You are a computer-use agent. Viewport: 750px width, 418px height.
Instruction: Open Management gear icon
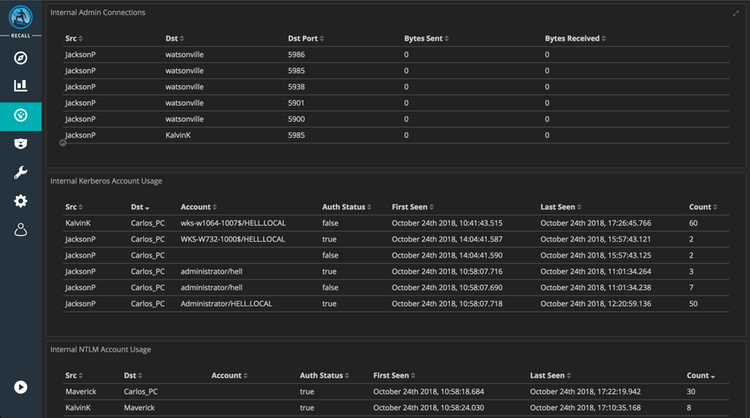tap(20, 201)
